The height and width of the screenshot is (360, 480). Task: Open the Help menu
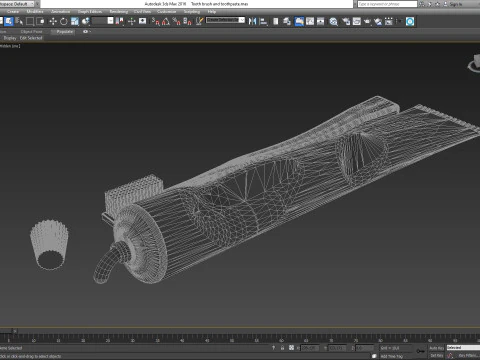212,12
